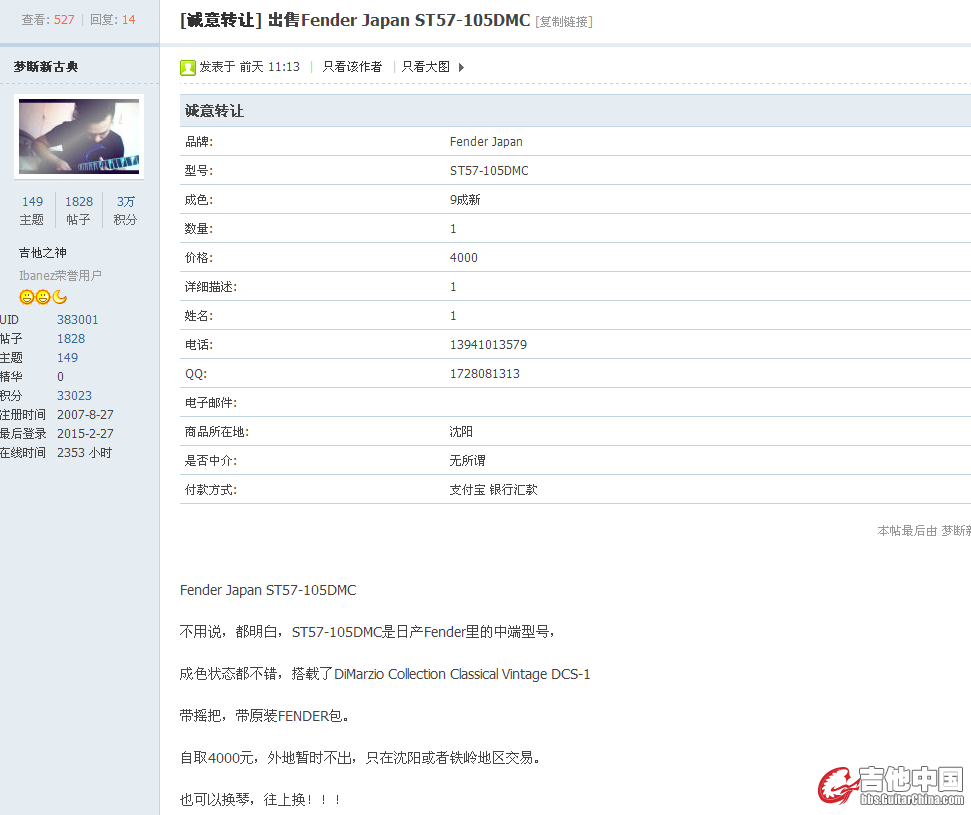Open the 梦断新古典 user profile

click(46, 67)
